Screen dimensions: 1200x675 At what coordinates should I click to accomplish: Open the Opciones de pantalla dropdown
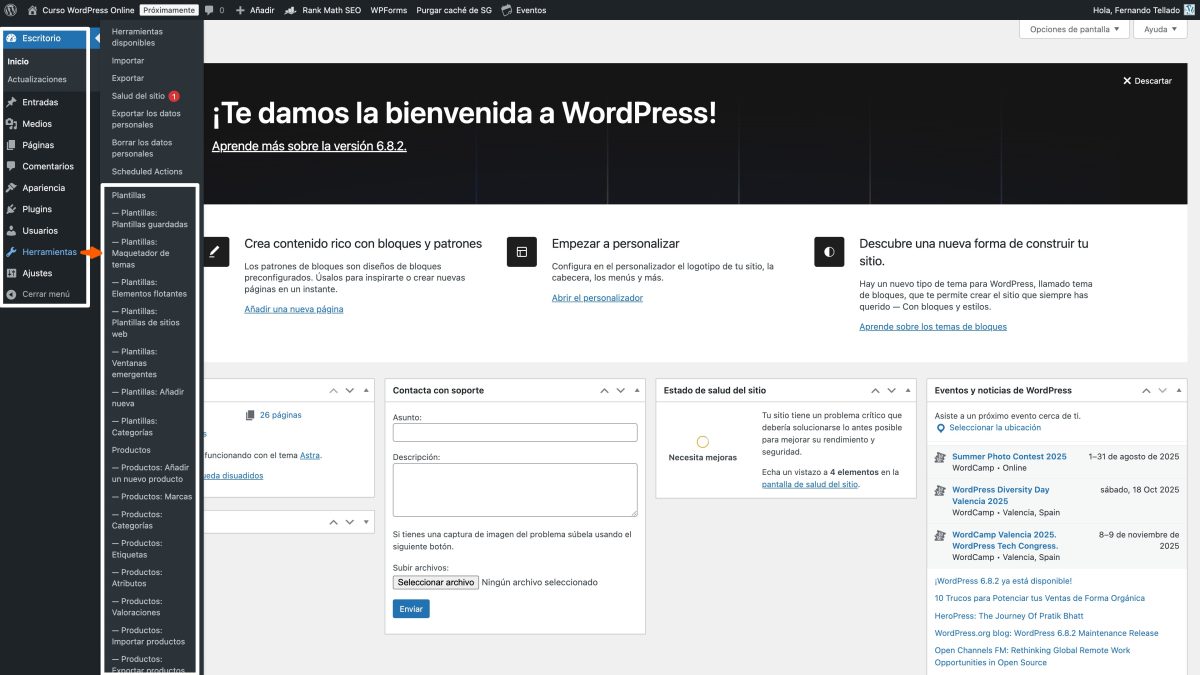[1074, 29]
